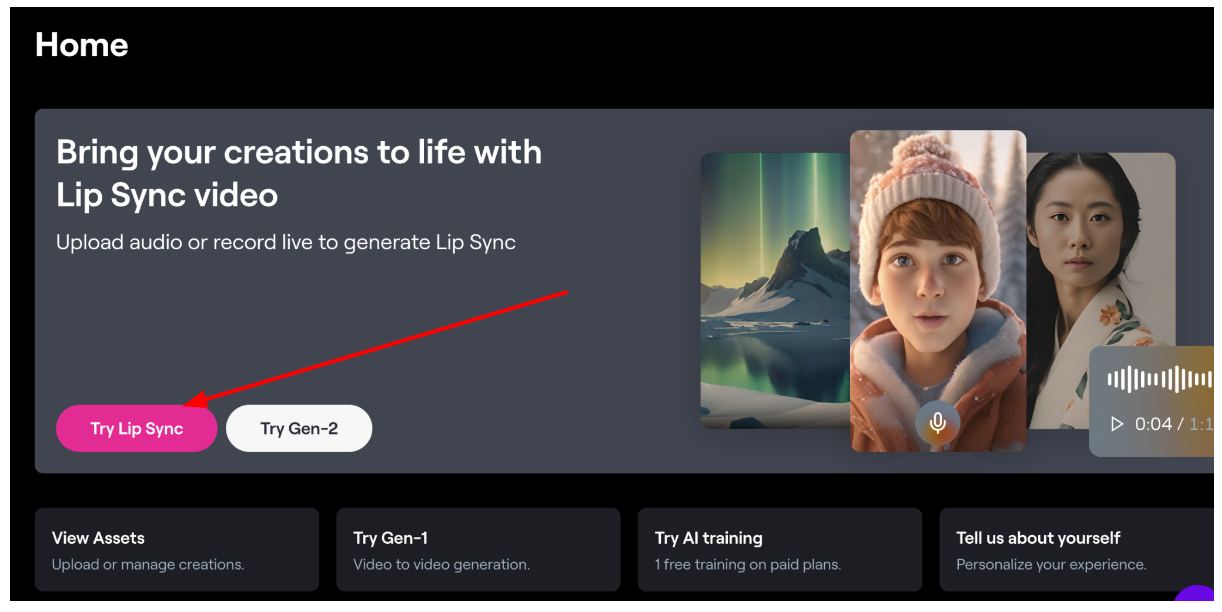Click the 0:04 elapsed time readout
Viewport: 1222px width, 612px height.
[1153, 424]
